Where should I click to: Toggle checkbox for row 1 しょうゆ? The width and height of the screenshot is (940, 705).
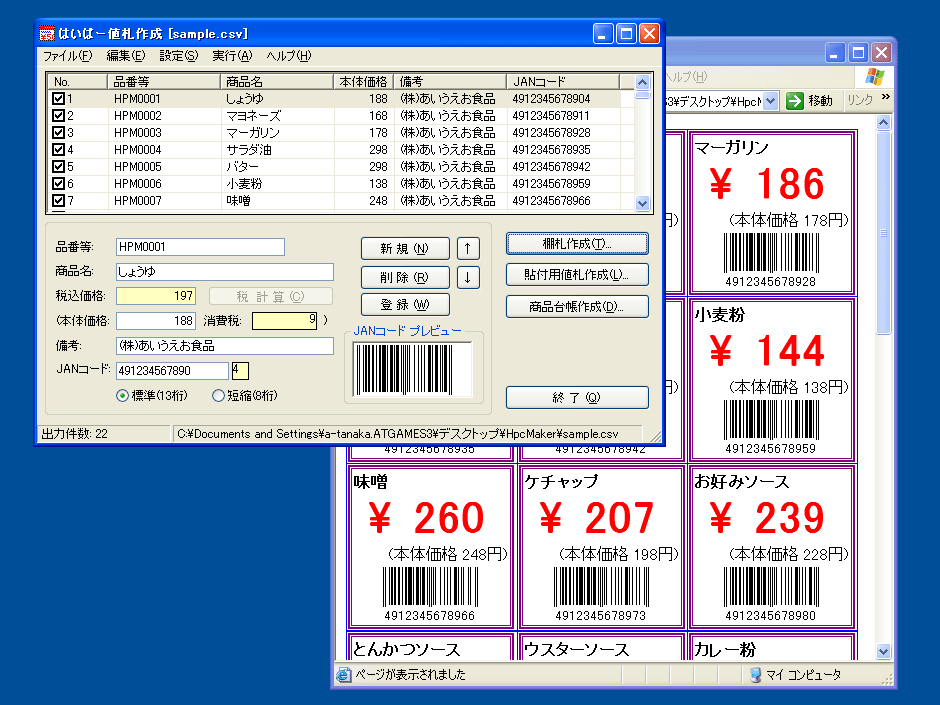(x=58, y=98)
